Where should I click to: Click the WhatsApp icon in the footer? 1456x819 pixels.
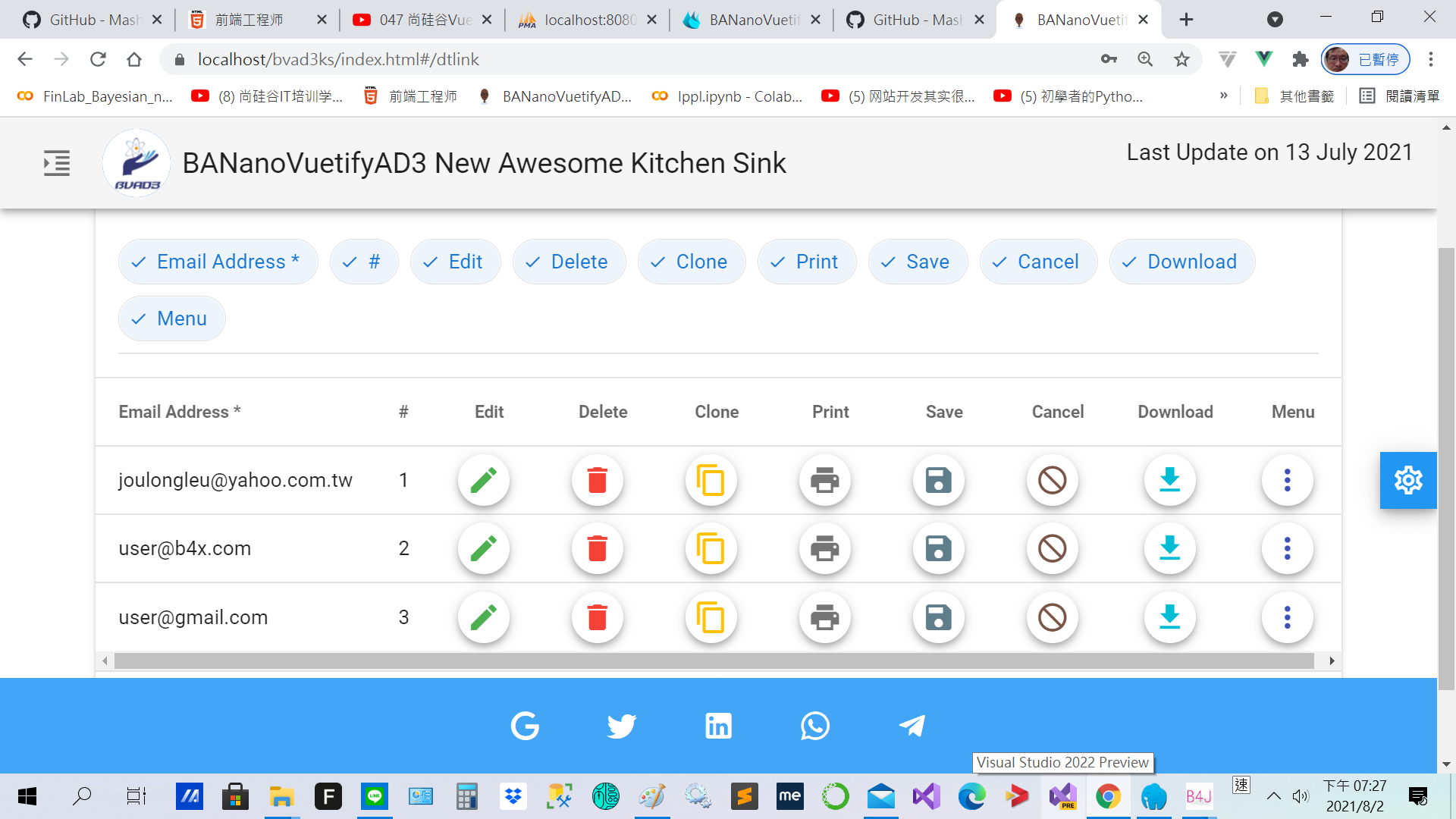point(814,726)
